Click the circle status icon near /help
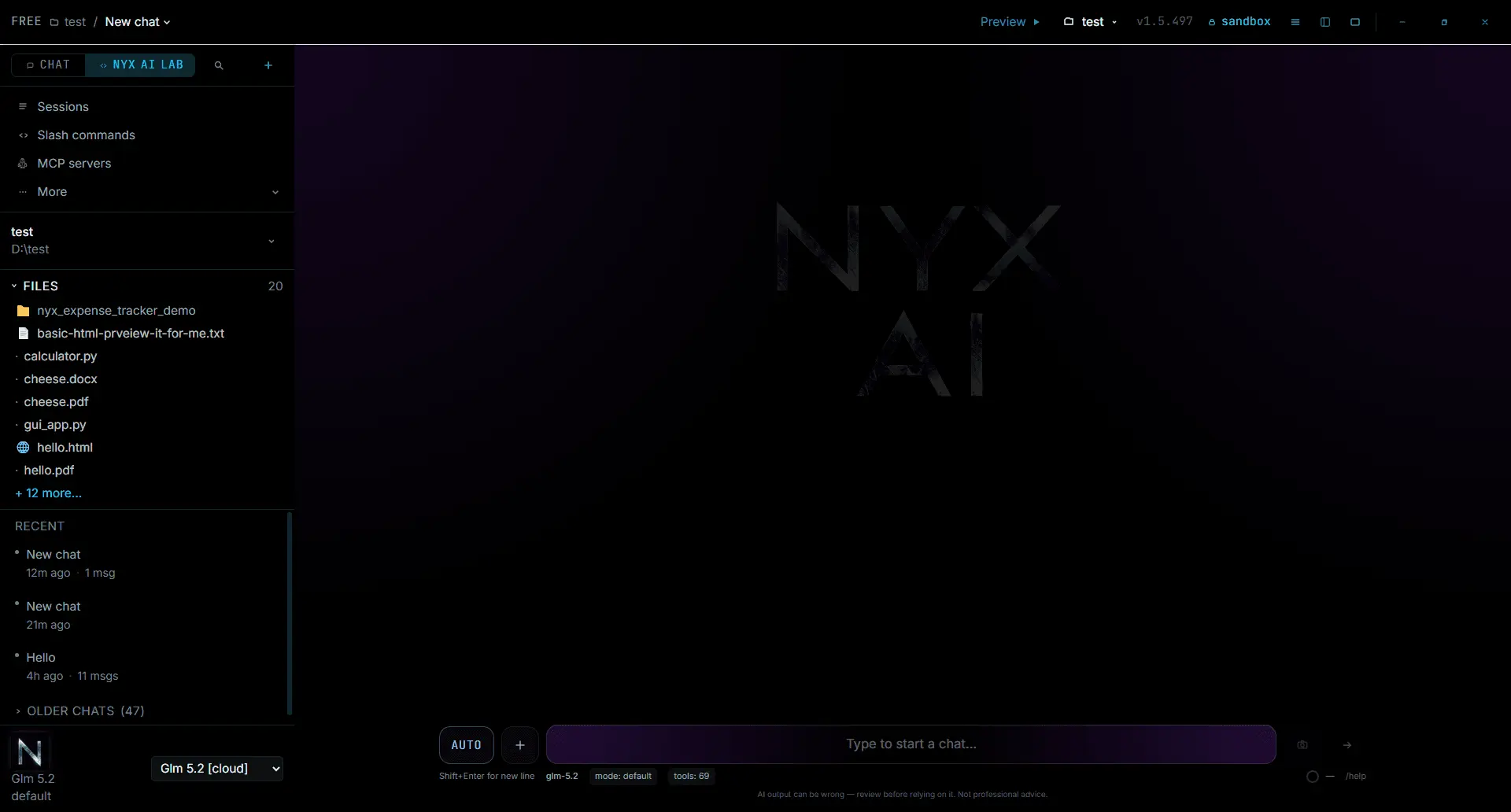This screenshot has width=1511, height=812. coord(1313,777)
